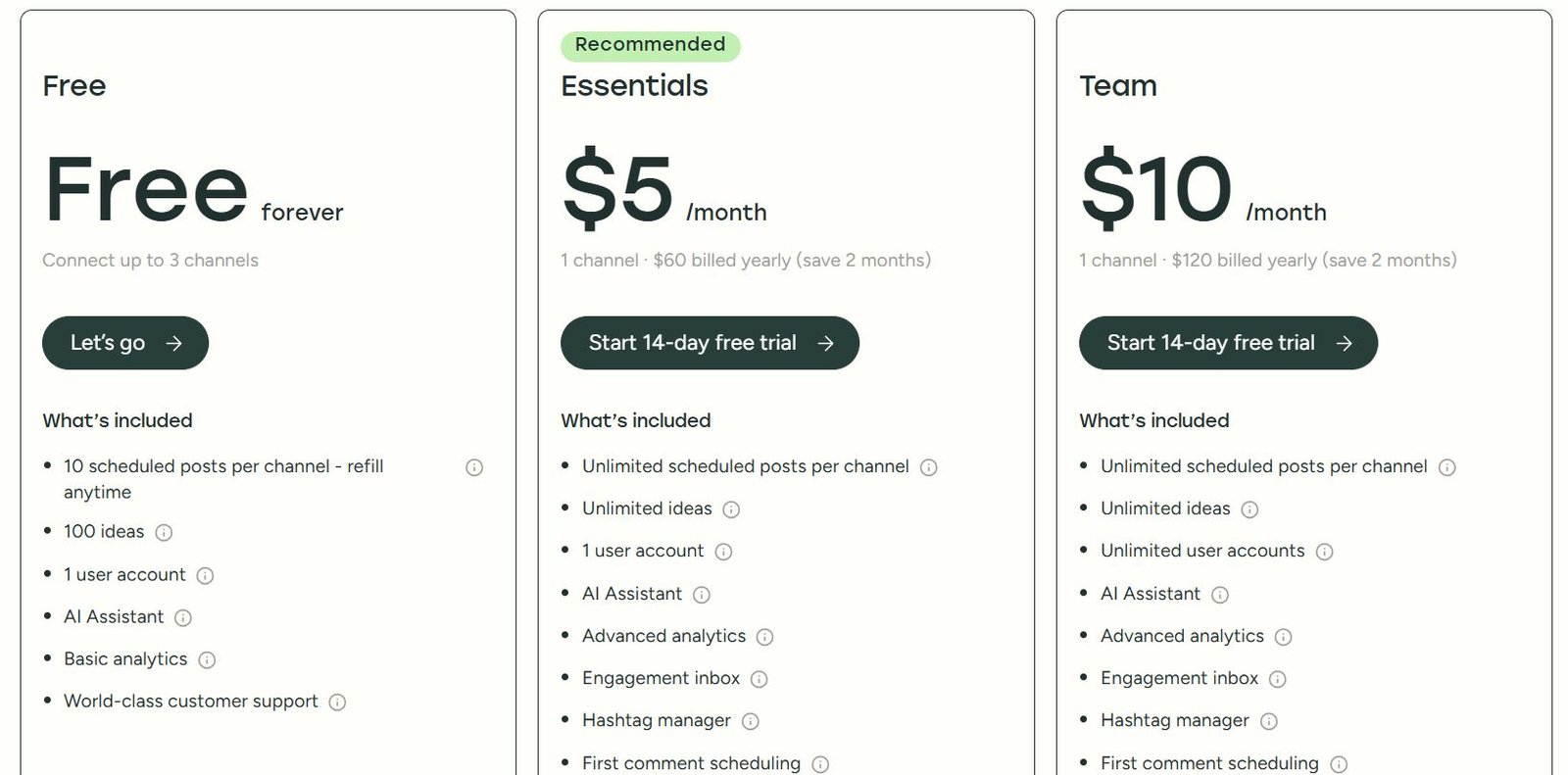The height and width of the screenshot is (775, 1568).
Task: Click the Recommended badge on Essentials
Action: [x=651, y=45]
